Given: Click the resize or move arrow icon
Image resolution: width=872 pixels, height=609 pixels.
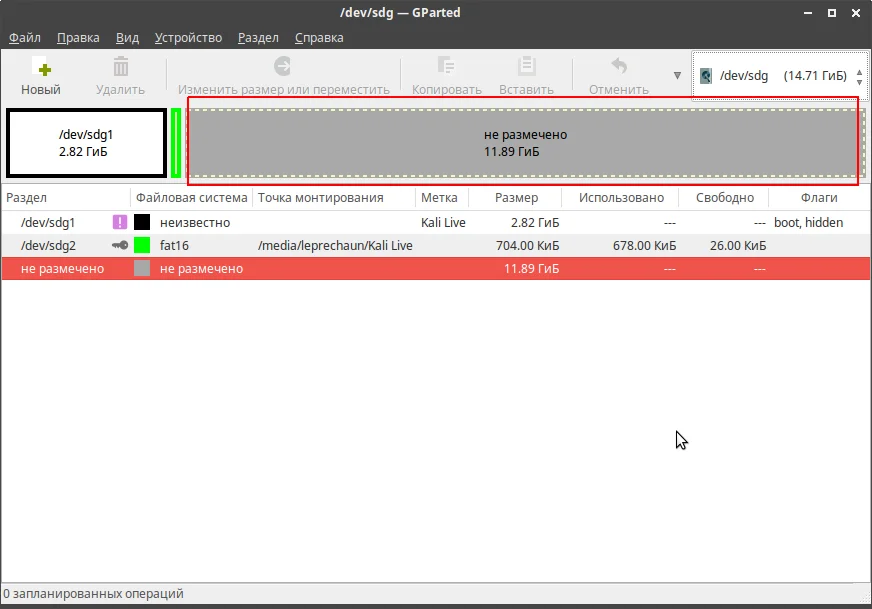Looking at the screenshot, I should [x=283, y=66].
